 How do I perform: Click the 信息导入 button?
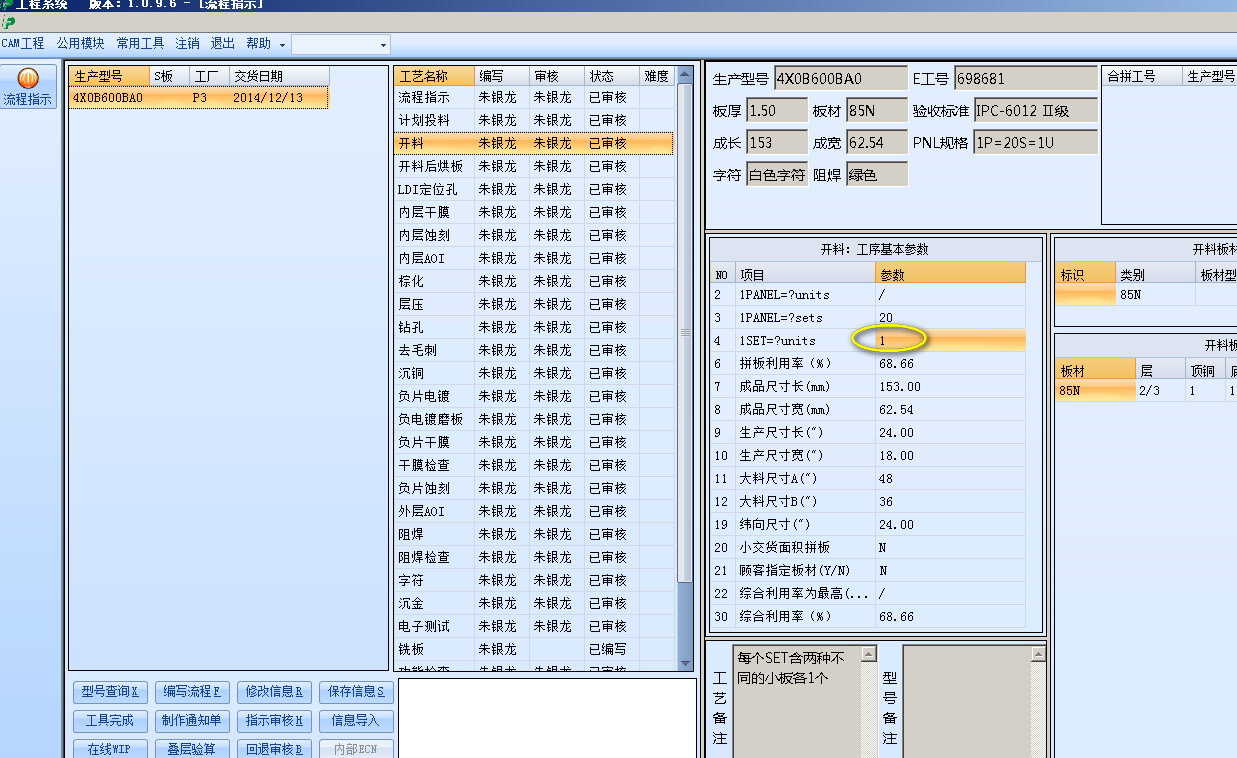click(x=357, y=721)
